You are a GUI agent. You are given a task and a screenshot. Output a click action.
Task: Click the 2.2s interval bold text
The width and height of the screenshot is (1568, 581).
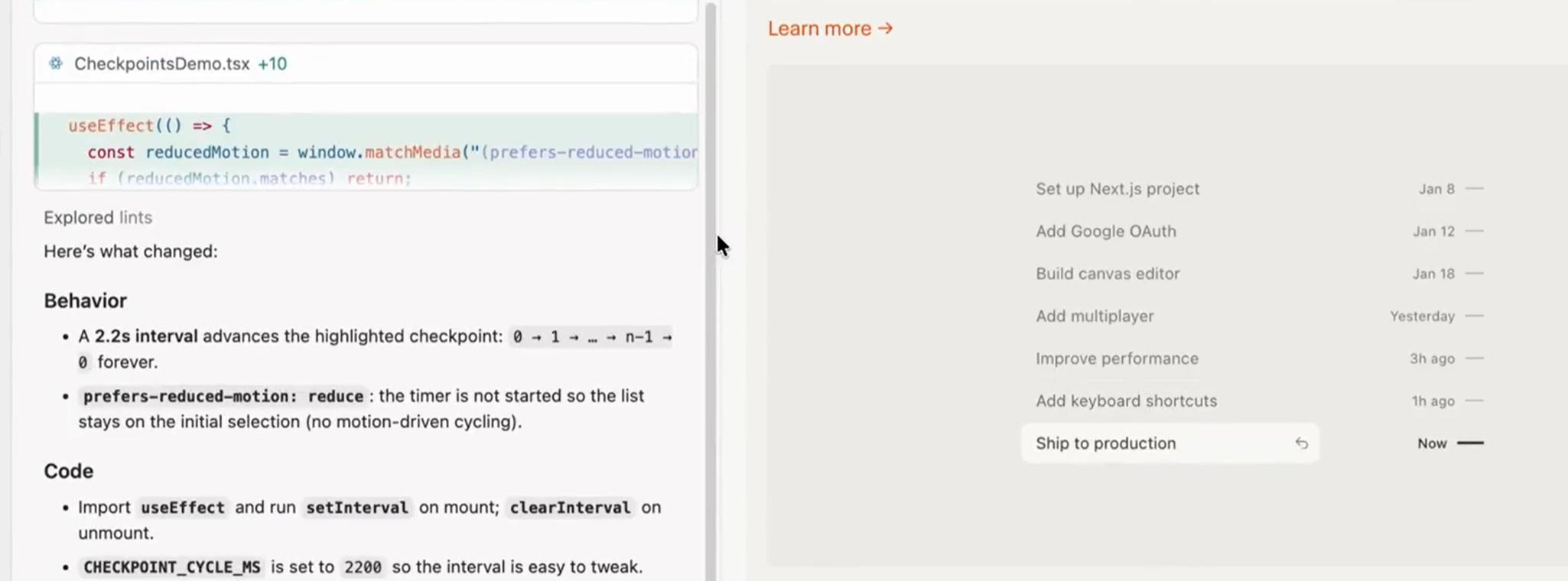[146, 336]
